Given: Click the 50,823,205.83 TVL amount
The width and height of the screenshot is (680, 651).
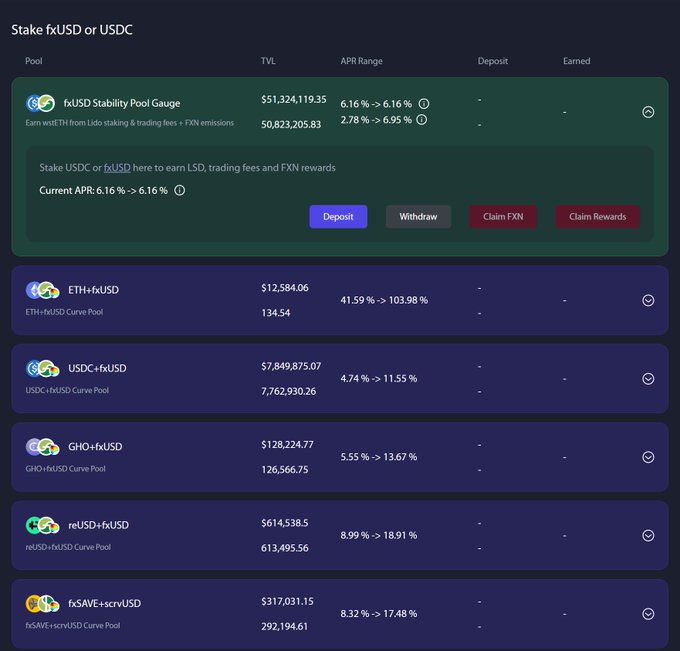Looking at the screenshot, I should [x=291, y=124].
